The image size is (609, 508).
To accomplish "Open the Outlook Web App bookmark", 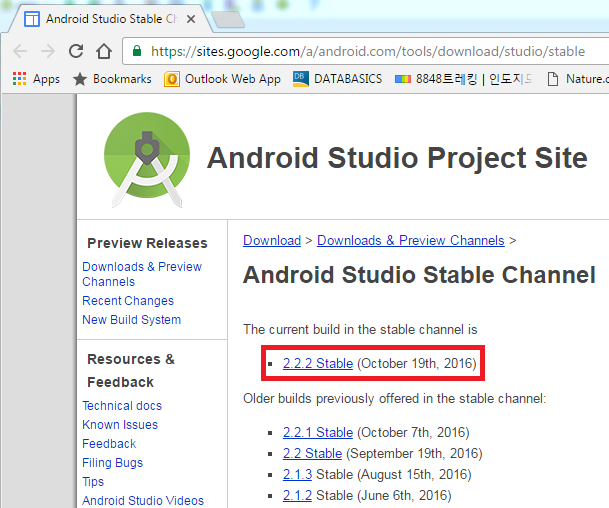I will [222, 79].
